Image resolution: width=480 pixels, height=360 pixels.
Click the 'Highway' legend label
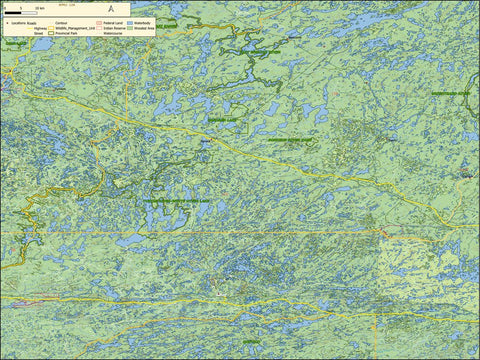(40, 28)
